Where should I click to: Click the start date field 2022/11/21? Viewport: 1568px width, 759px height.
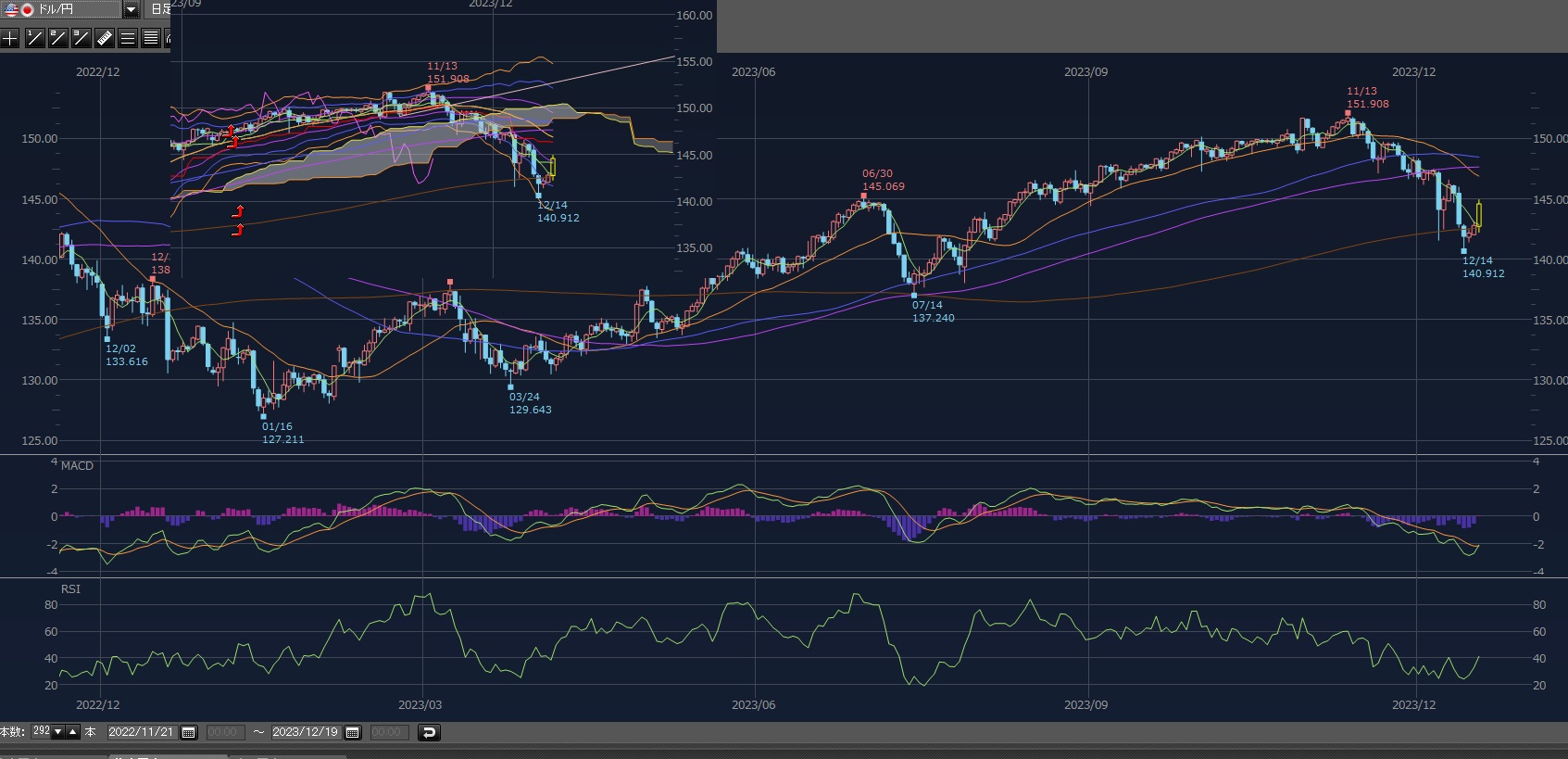(141, 732)
